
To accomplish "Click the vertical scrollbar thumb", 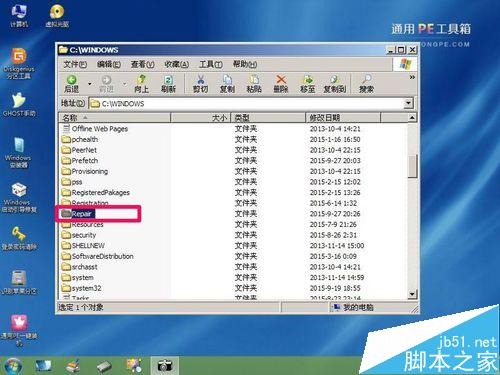I will (412, 166).
